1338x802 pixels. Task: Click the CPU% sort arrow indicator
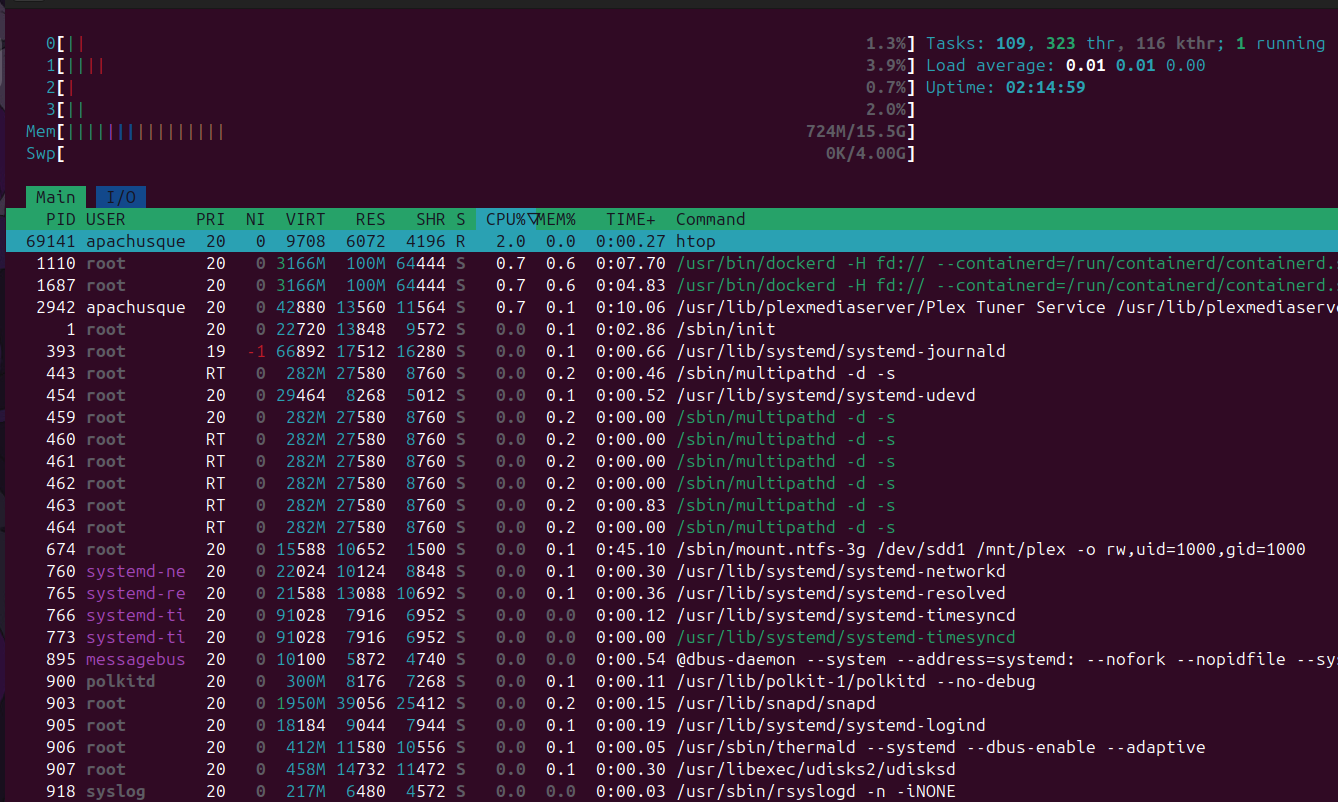pyautogui.click(x=533, y=219)
